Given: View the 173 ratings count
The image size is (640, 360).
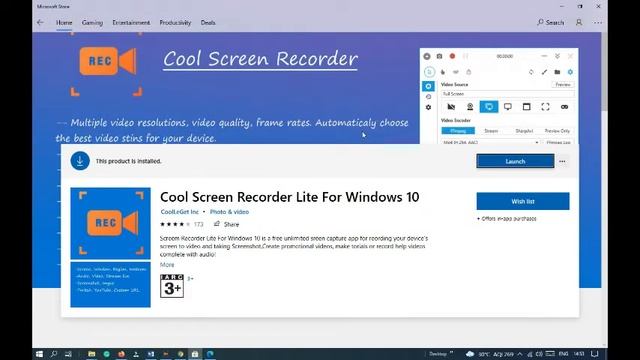Looking at the screenshot, I should (x=198, y=224).
